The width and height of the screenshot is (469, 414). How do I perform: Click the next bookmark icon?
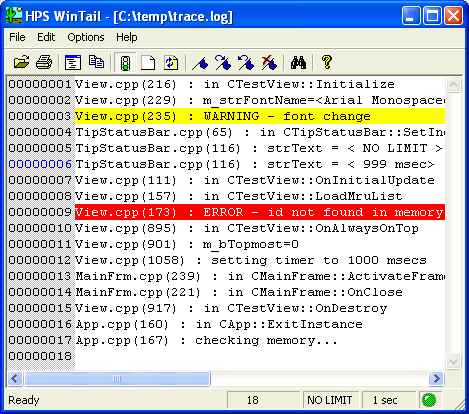click(223, 62)
